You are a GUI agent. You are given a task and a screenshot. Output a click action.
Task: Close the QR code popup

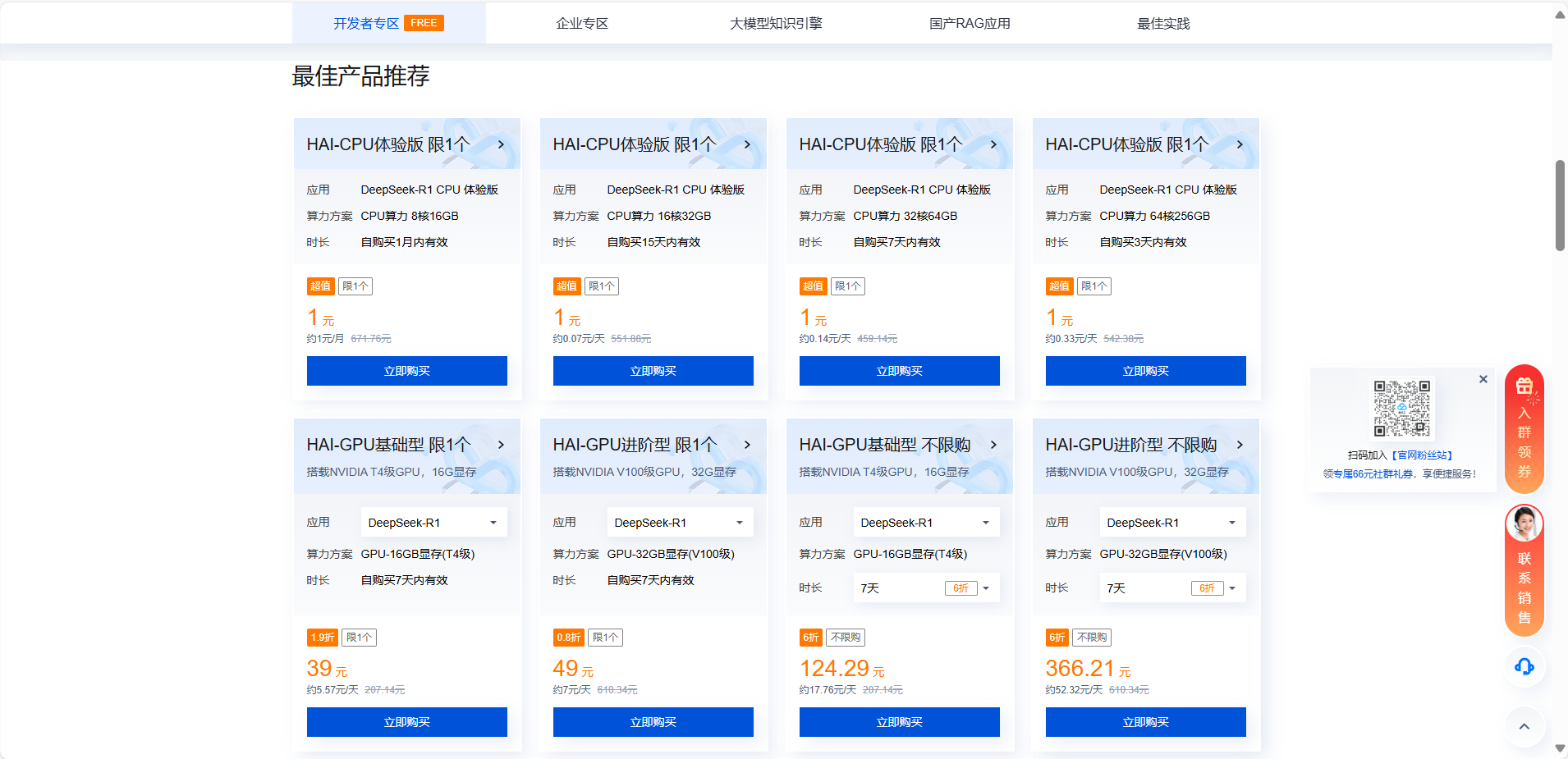click(1483, 379)
